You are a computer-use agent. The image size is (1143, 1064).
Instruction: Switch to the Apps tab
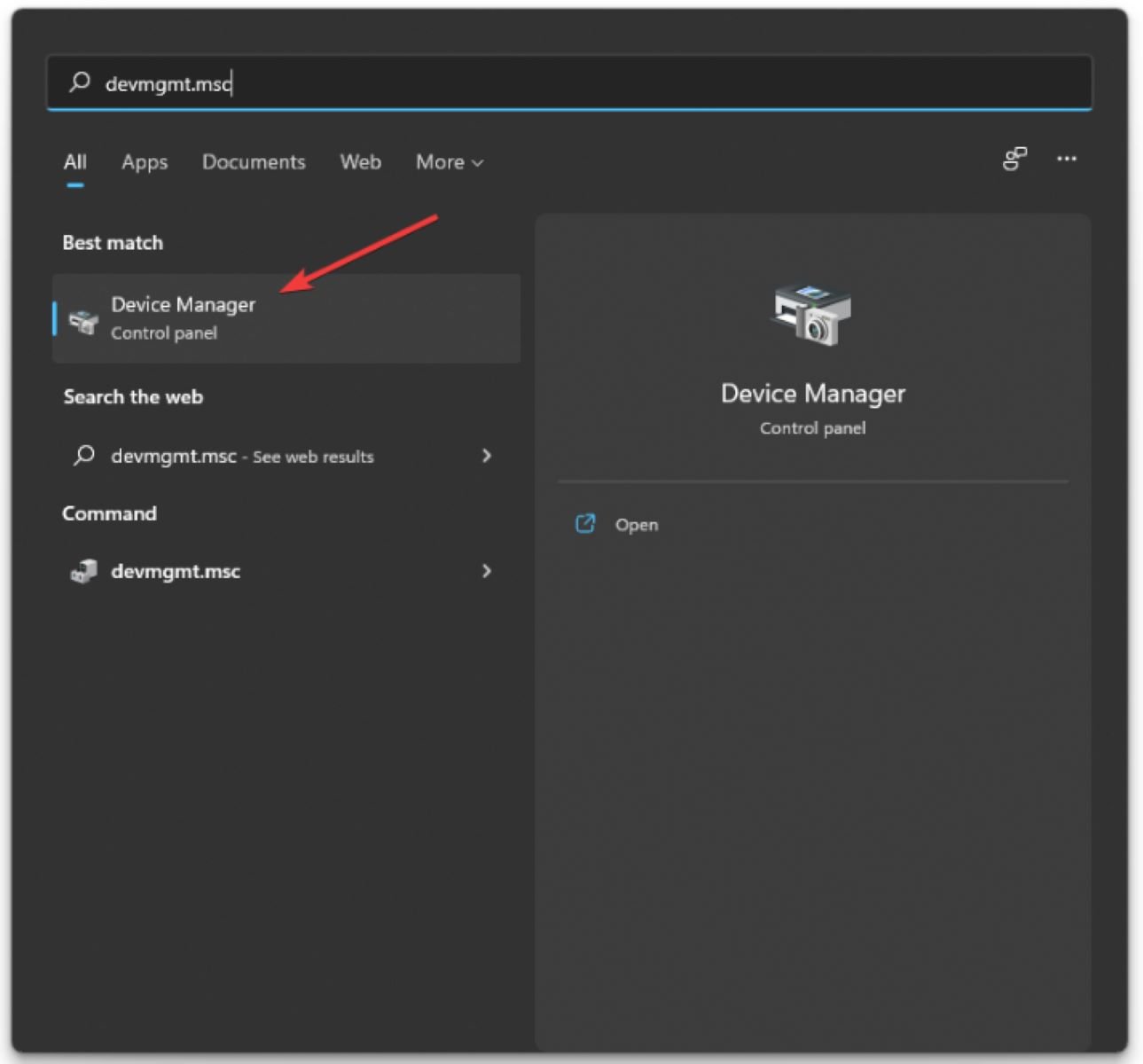pos(145,162)
